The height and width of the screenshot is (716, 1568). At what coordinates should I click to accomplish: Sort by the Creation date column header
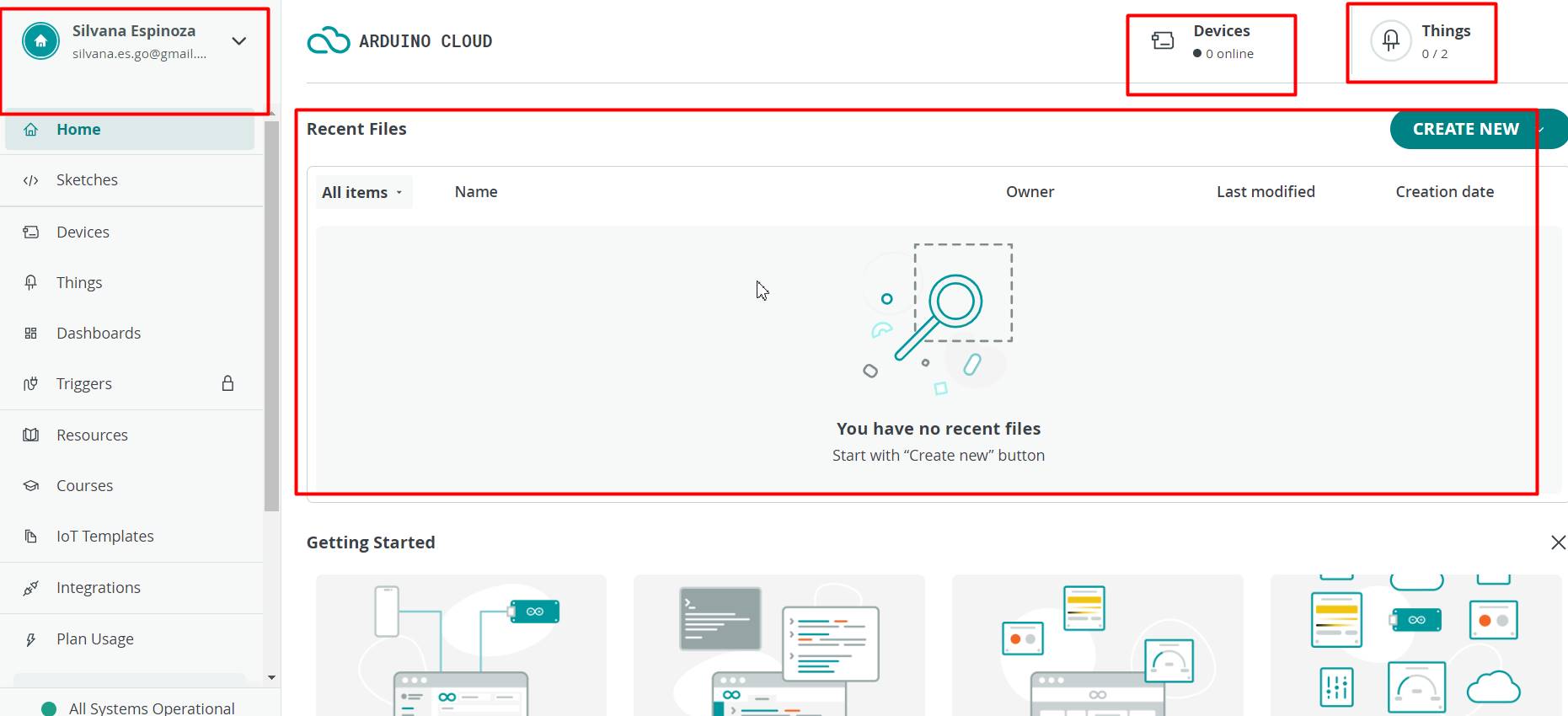1444,192
